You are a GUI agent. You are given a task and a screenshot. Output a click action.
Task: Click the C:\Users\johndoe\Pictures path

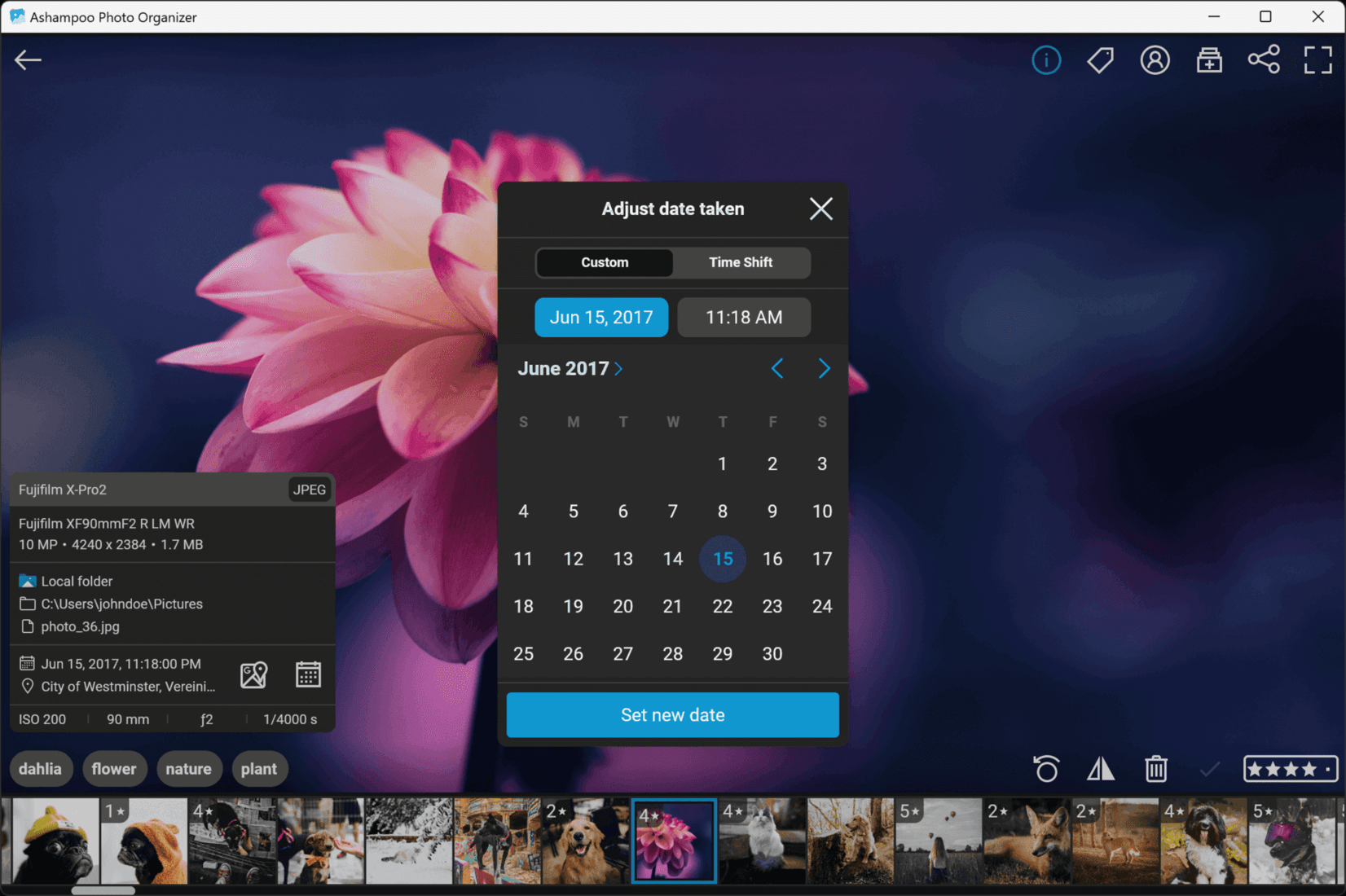122,604
